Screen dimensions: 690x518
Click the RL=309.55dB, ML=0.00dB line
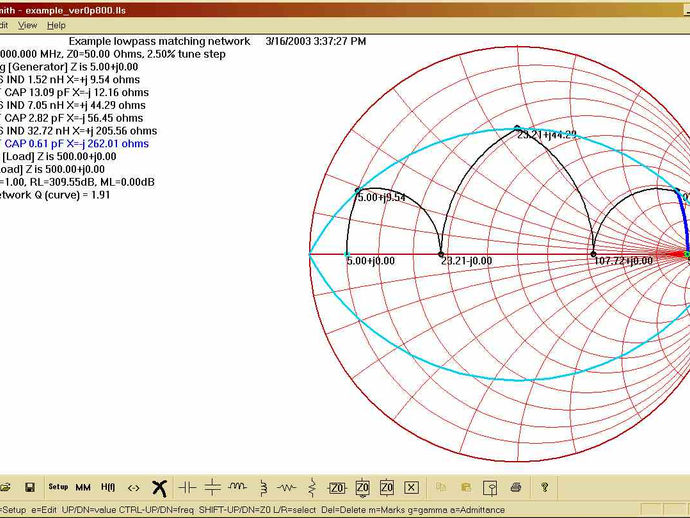(x=77, y=182)
